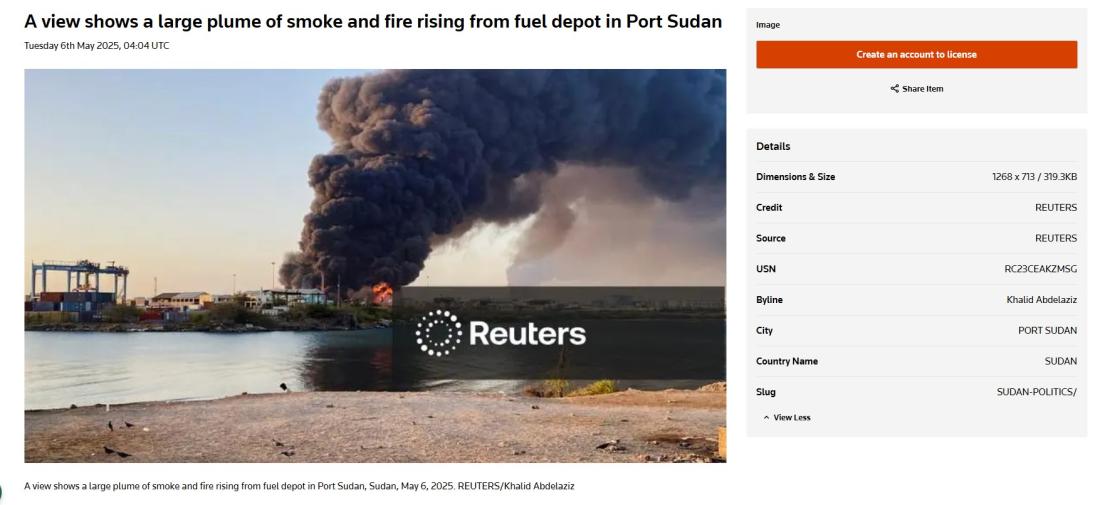Click the Dimensions & Size value
1100x505 pixels.
pos(1034,177)
